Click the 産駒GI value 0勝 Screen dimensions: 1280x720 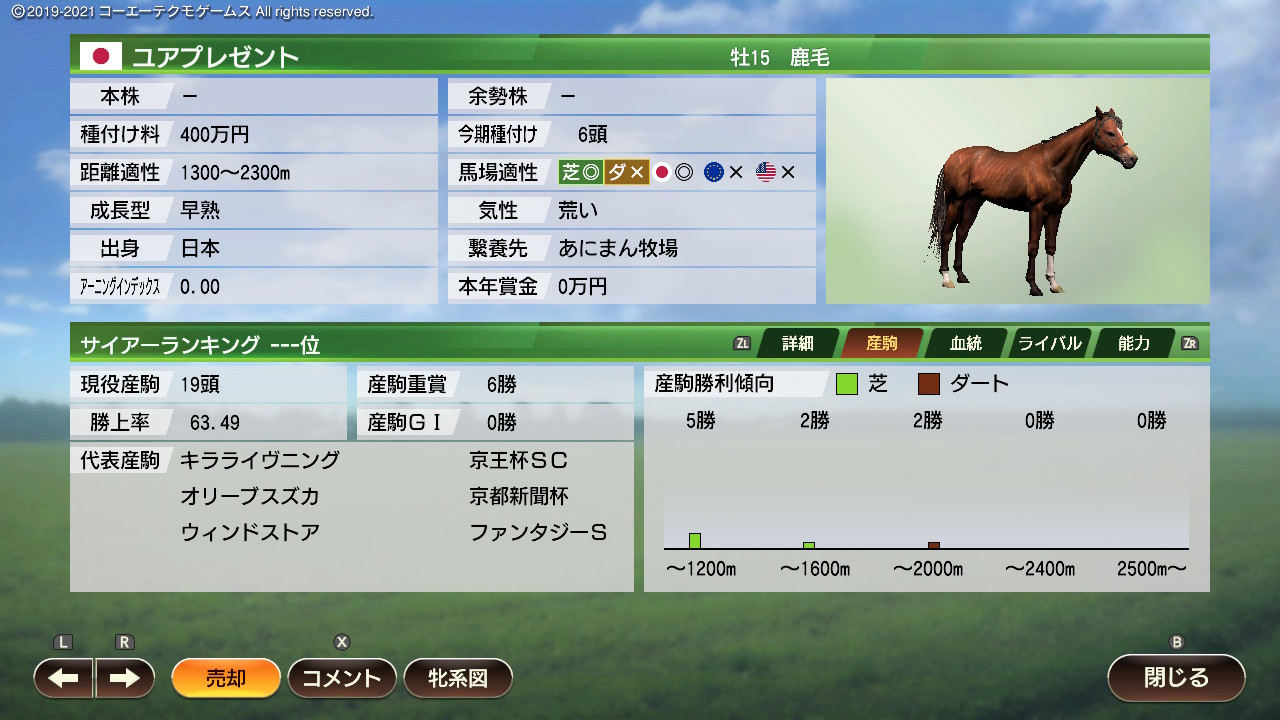502,422
